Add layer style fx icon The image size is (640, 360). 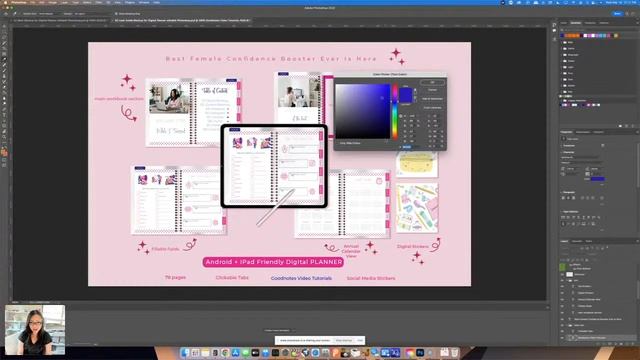(x=603, y=344)
